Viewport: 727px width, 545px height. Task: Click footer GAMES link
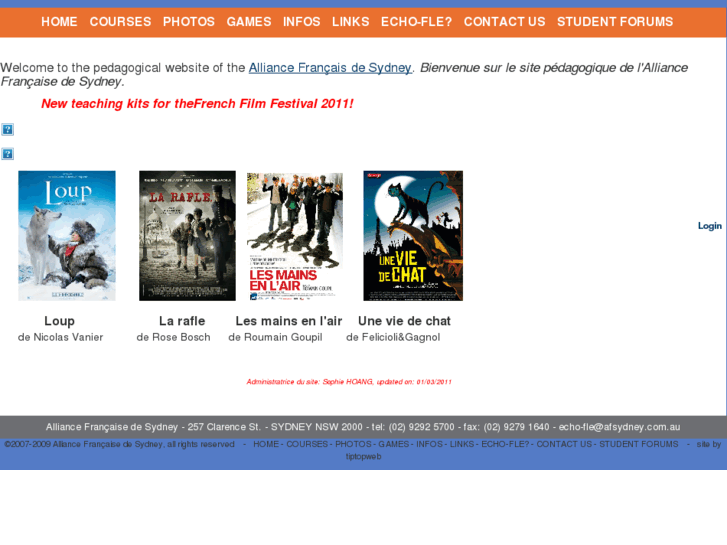click(x=394, y=444)
